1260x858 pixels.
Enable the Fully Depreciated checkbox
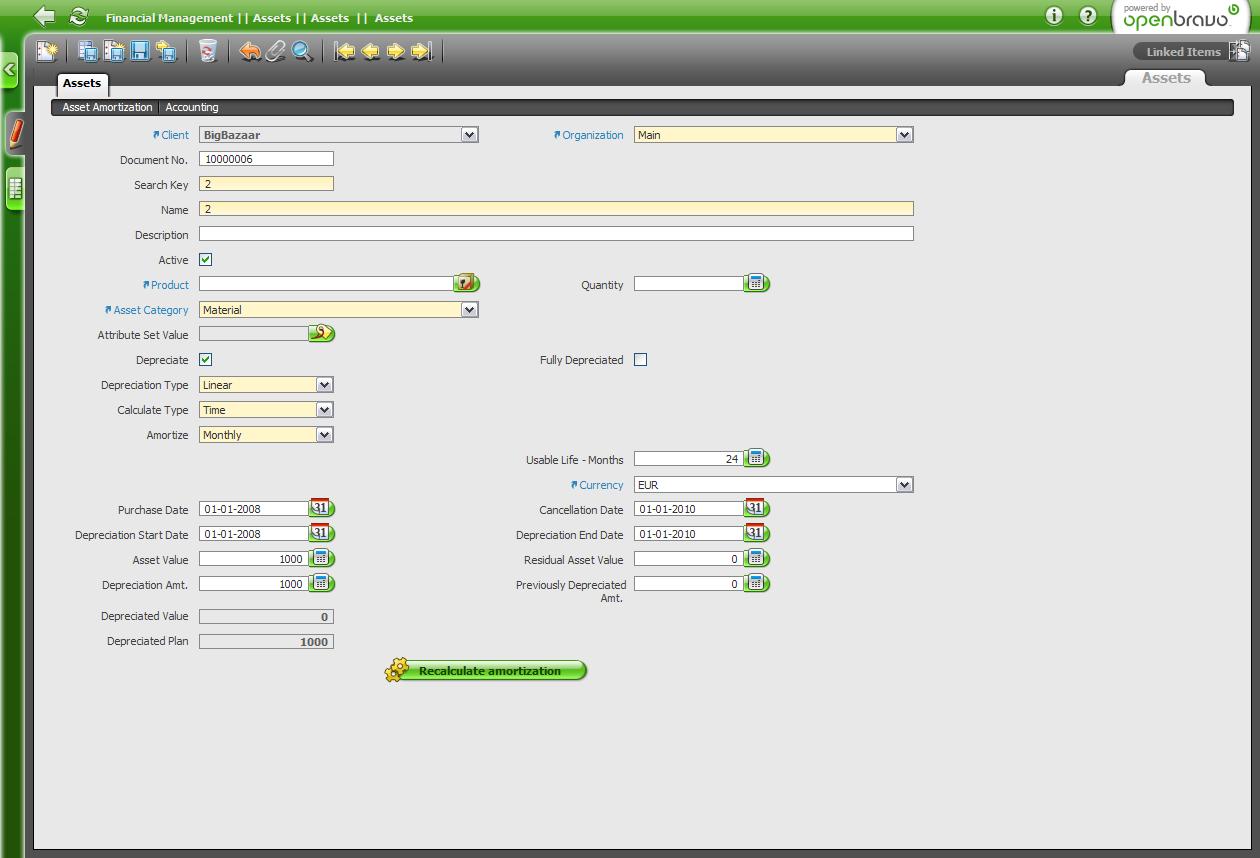point(641,360)
